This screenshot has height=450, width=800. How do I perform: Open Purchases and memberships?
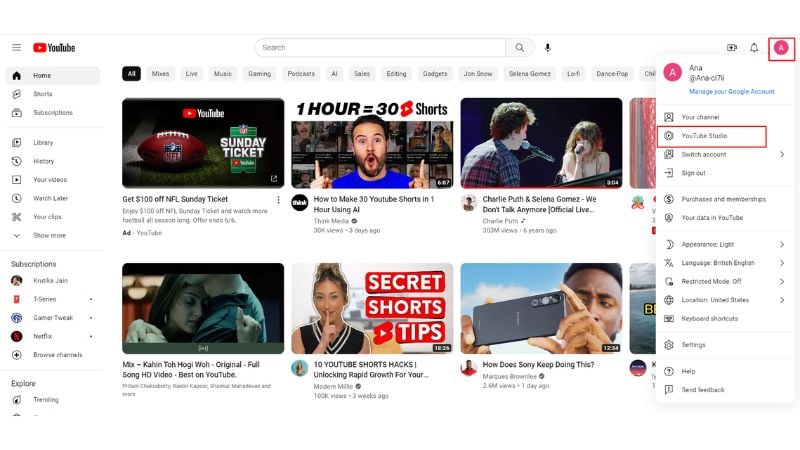click(725, 199)
